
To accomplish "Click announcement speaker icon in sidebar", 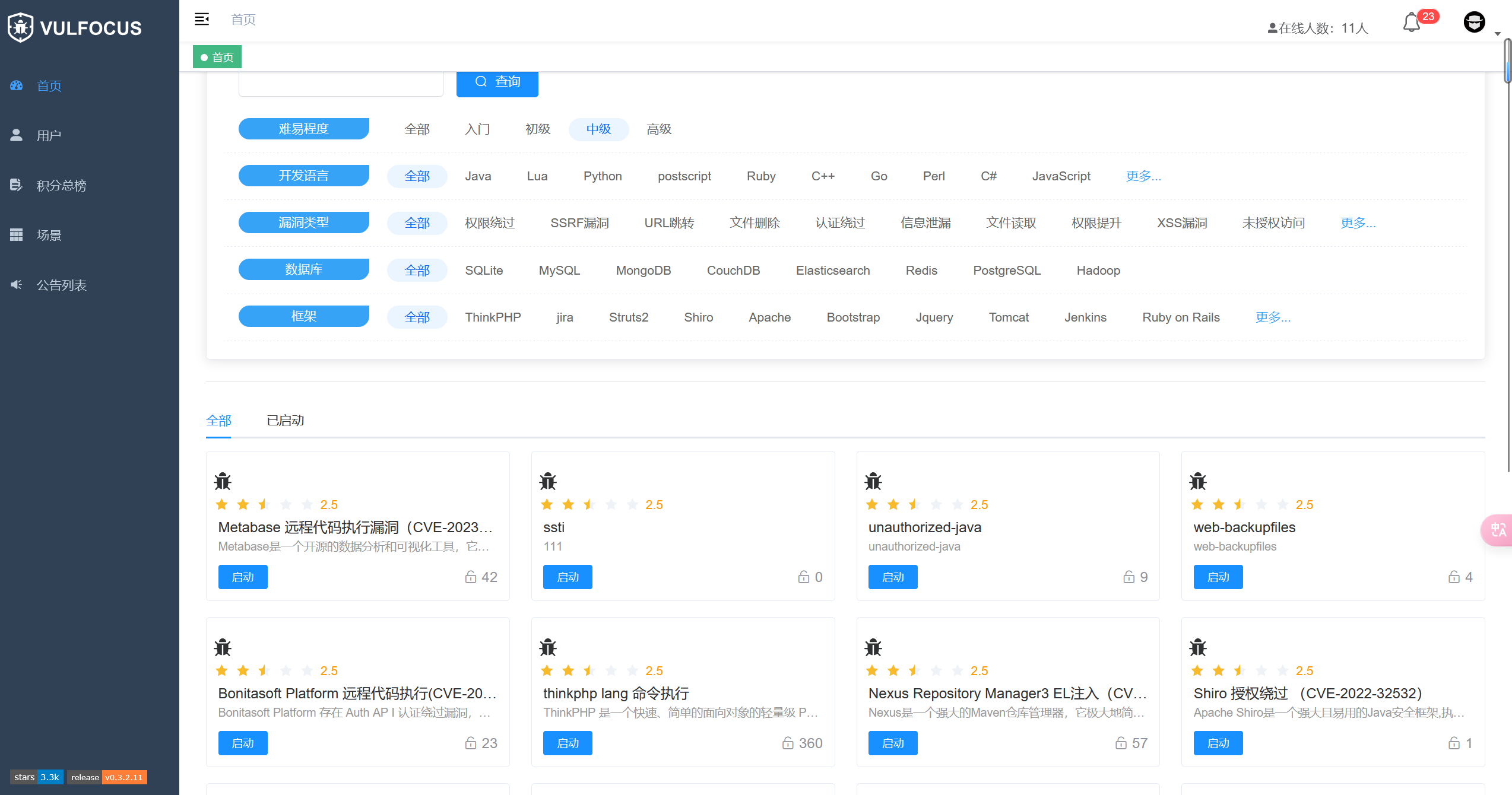I will [x=16, y=285].
